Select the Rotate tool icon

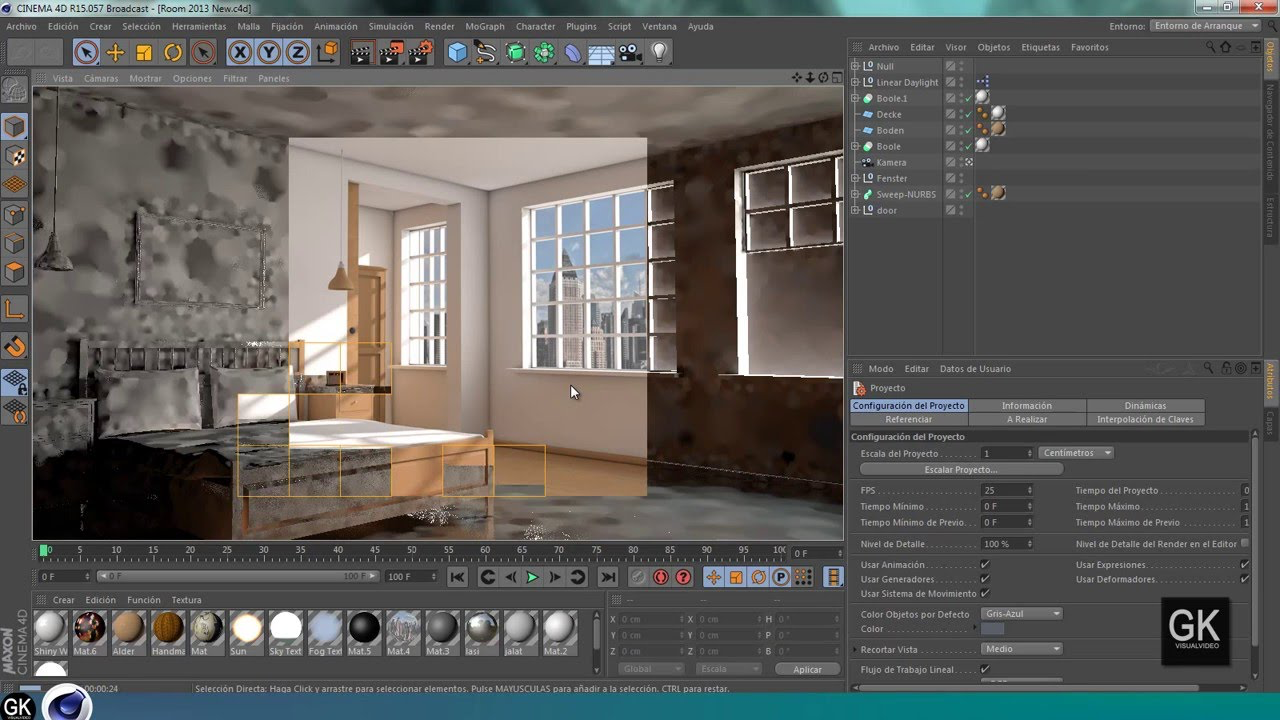tap(174, 53)
